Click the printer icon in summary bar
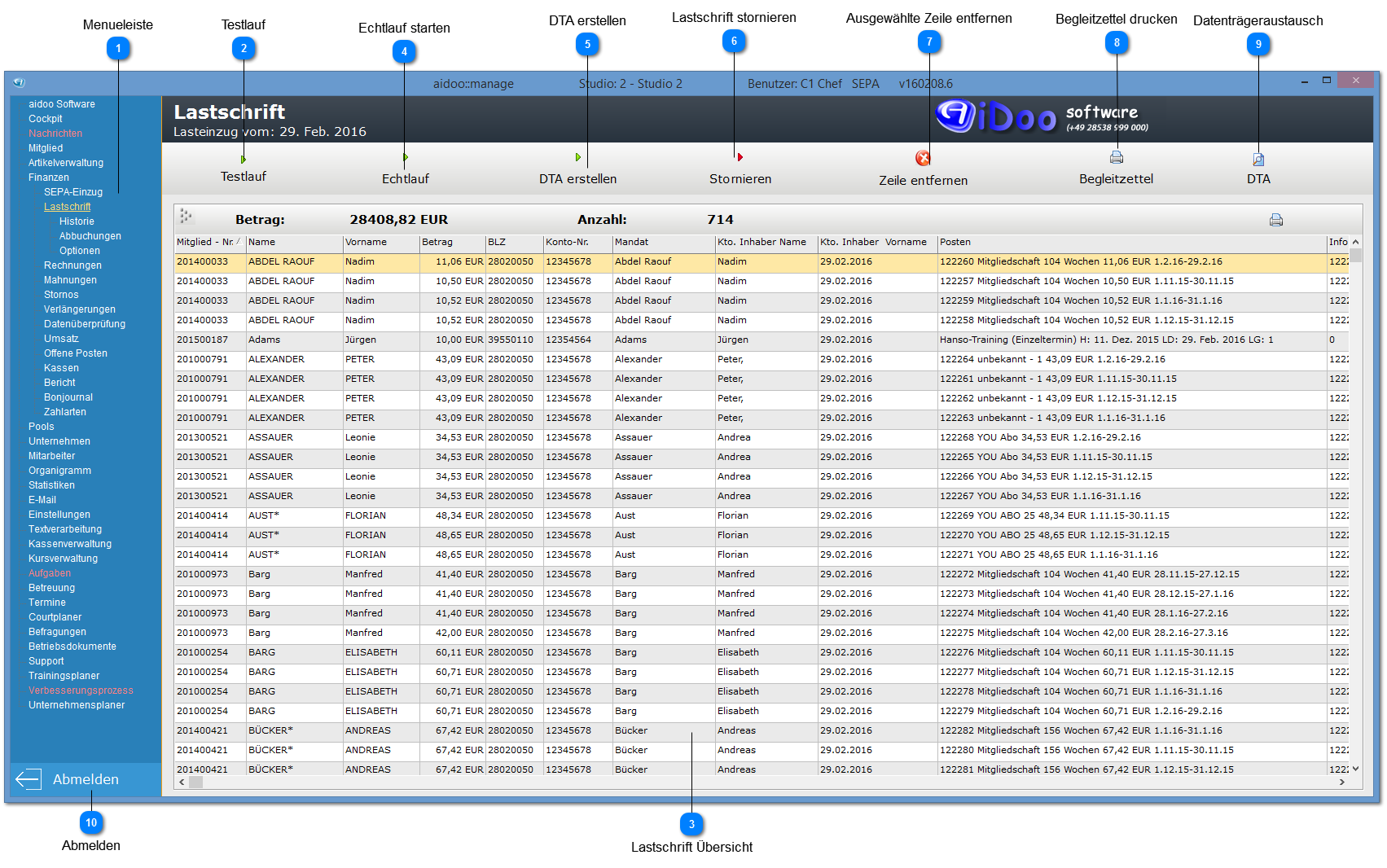The width and height of the screenshot is (1387, 868). coord(1276,220)
